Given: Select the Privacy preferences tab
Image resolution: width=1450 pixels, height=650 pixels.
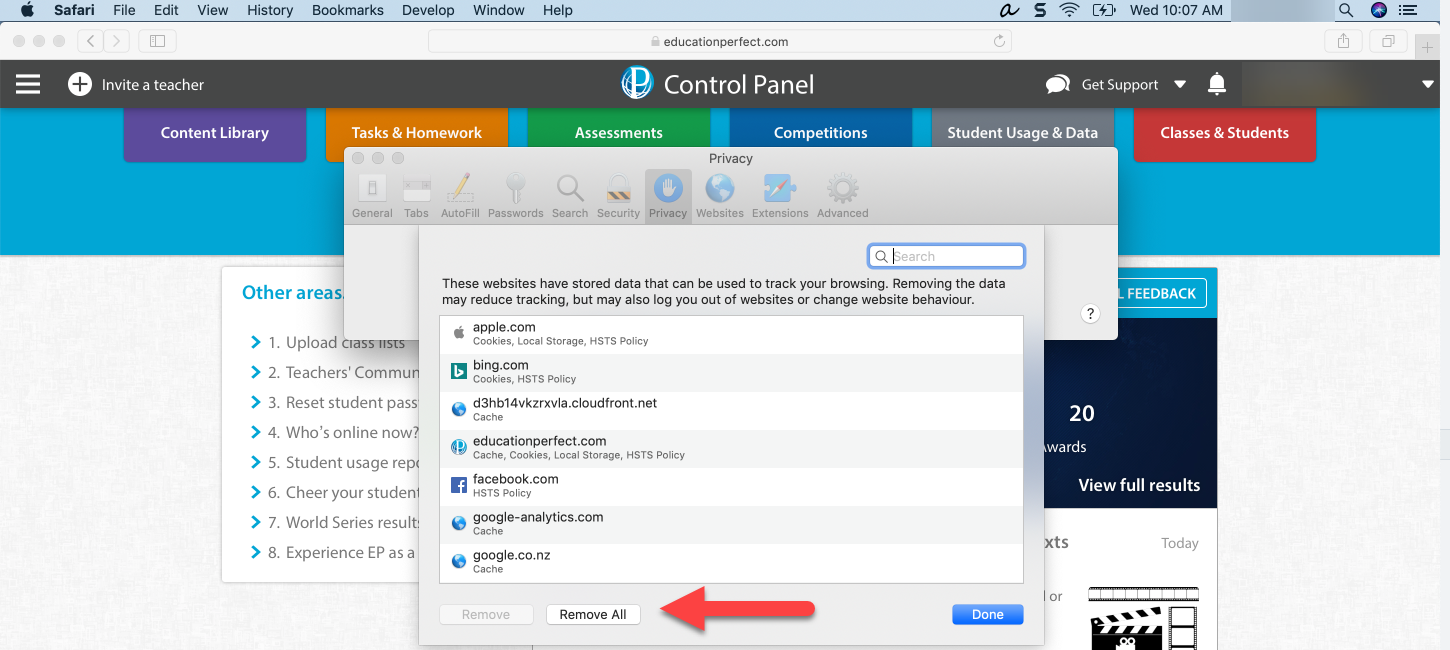Looking at the screenshot, I should pyautogui.click(x=668, y=196).
